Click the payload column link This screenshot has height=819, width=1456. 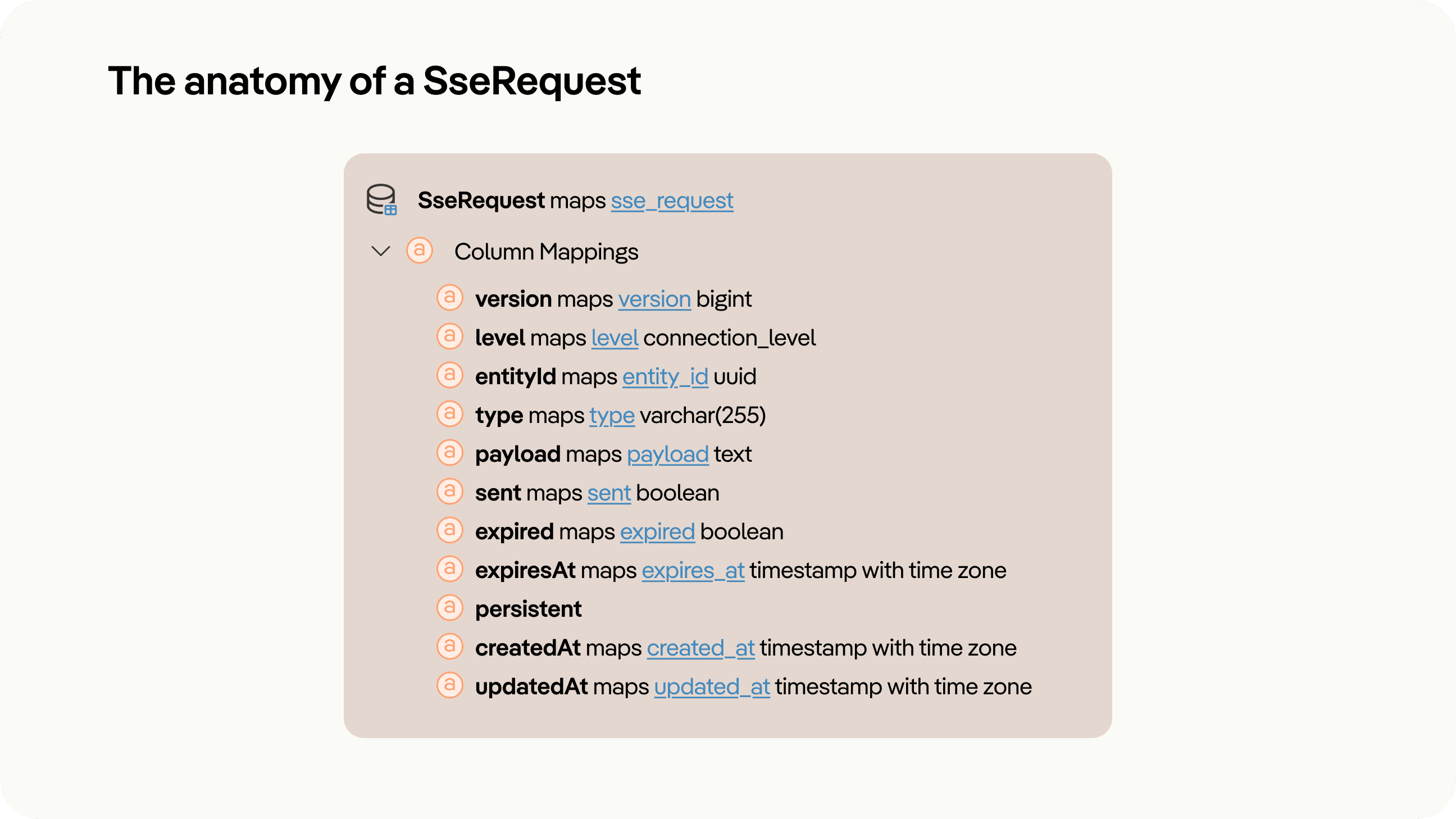point(667,454)
